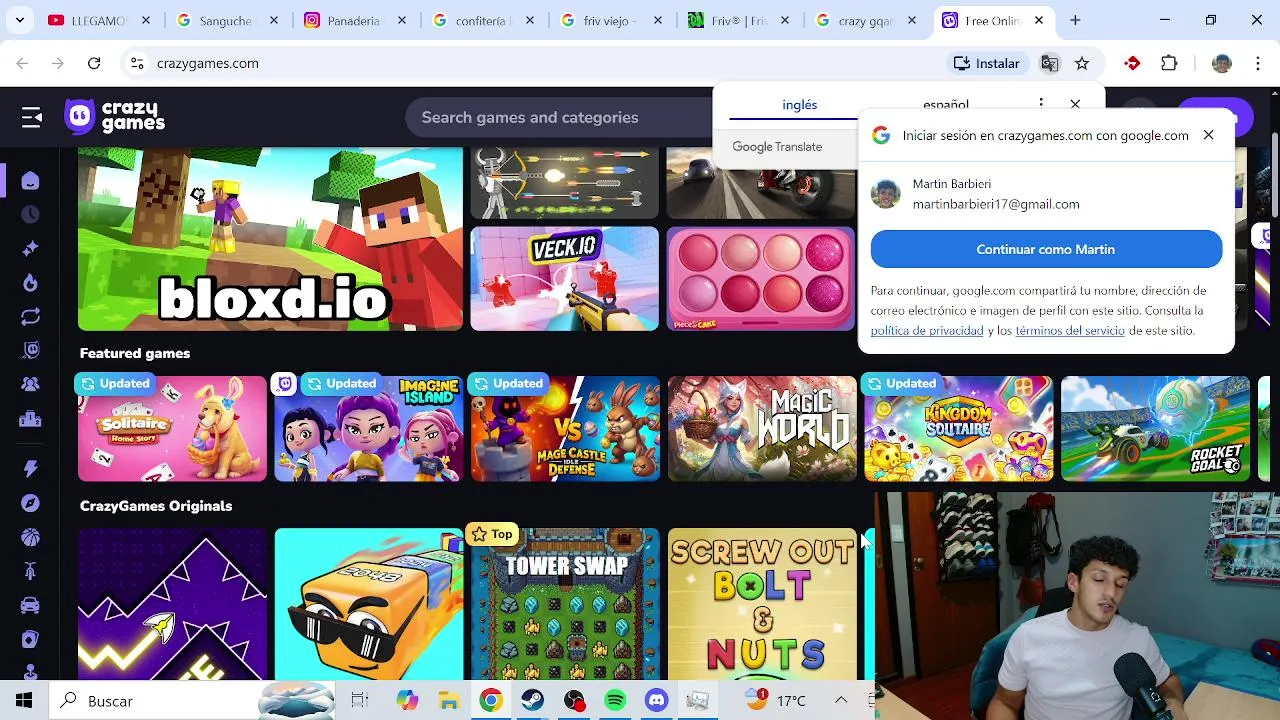Click the Continuar como Martin button

1046,249
